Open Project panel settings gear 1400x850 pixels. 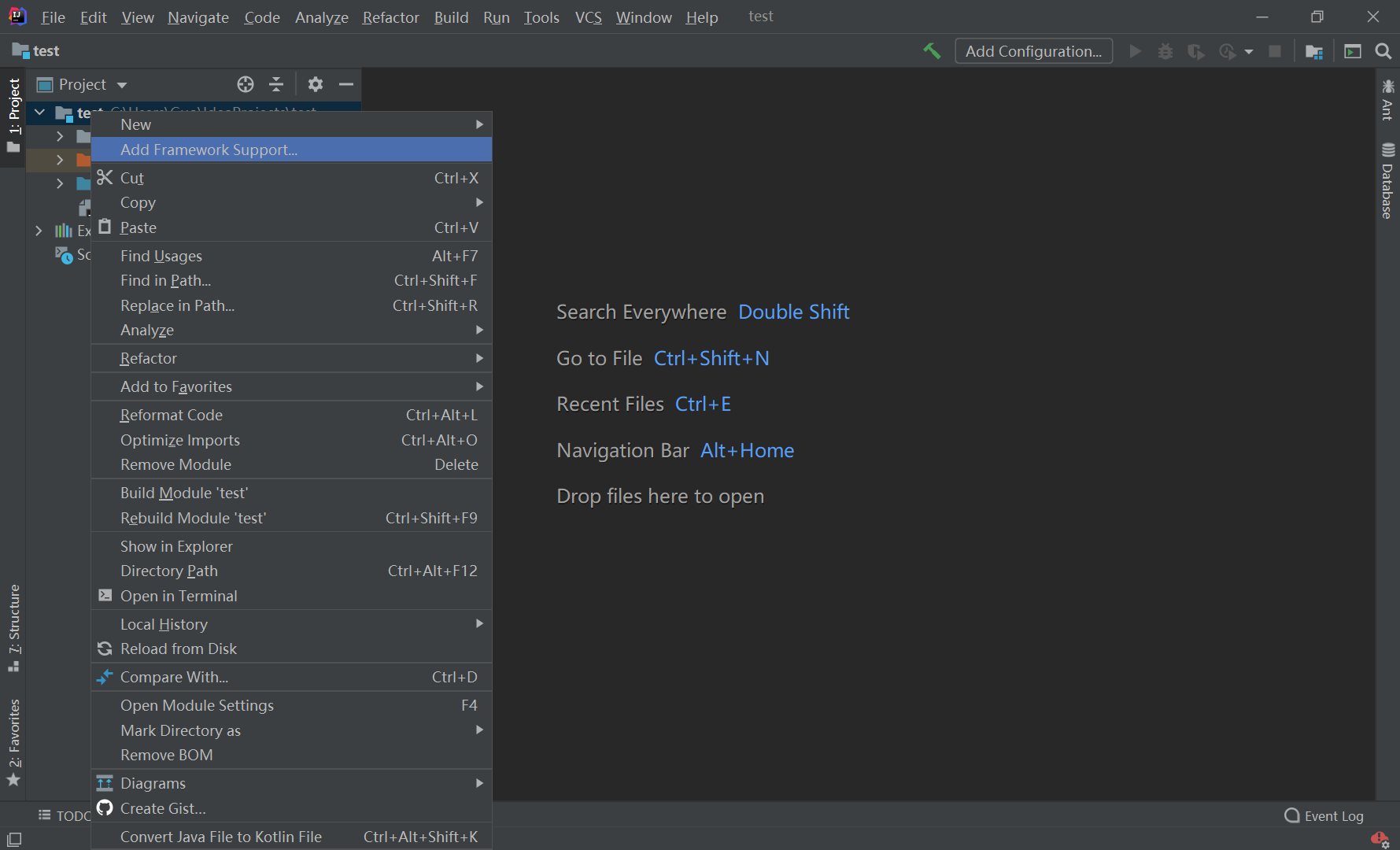[316, 84]
